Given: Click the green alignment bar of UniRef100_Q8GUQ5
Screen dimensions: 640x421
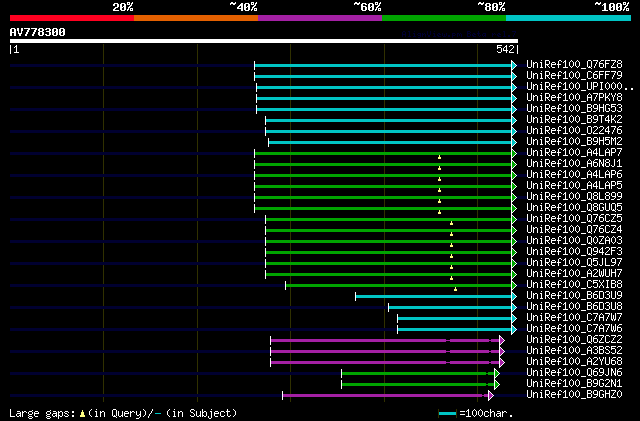Looking at the screenshot, I should point(383,209).
